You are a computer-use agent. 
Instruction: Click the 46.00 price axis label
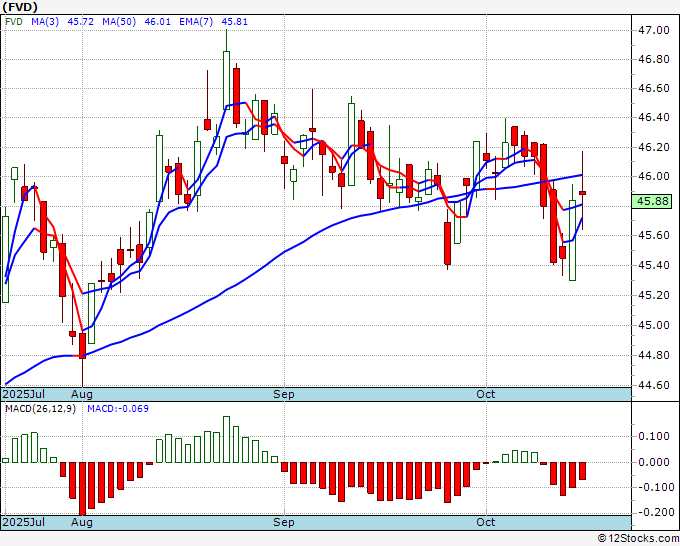[x=654, y=177]
